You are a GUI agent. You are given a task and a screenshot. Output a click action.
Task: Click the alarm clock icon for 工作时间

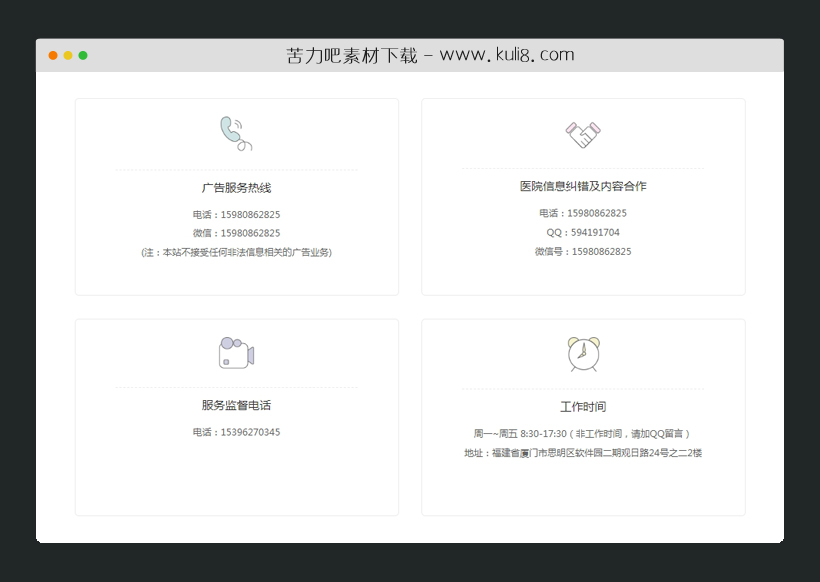582,352
